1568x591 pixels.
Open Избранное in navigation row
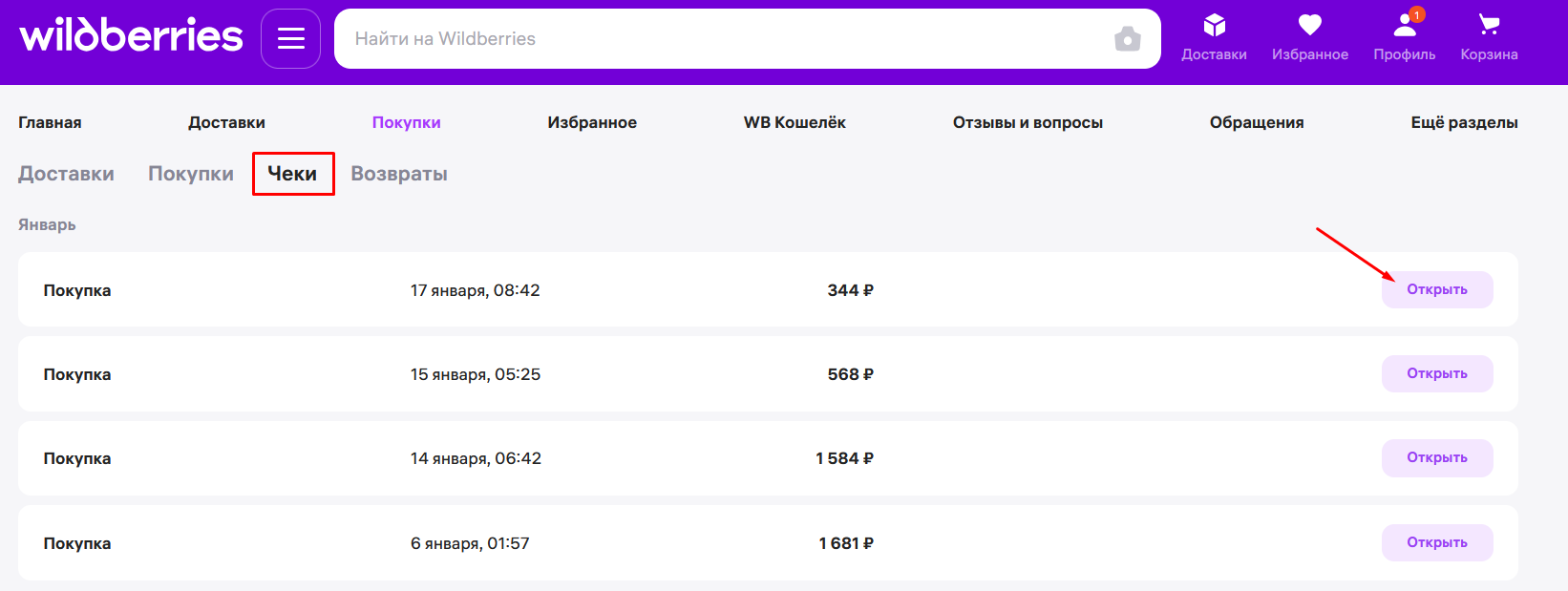[x=592, y=122]
